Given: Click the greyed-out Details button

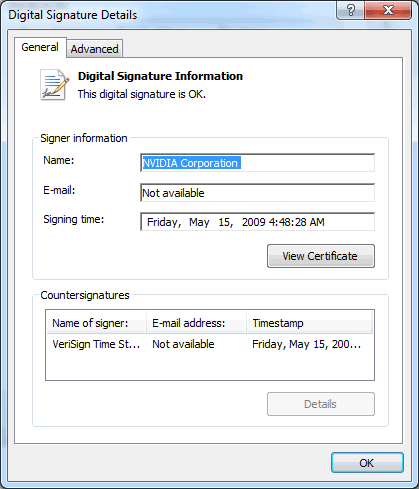Looking at the screenshot, I should [x=321, y=404].
